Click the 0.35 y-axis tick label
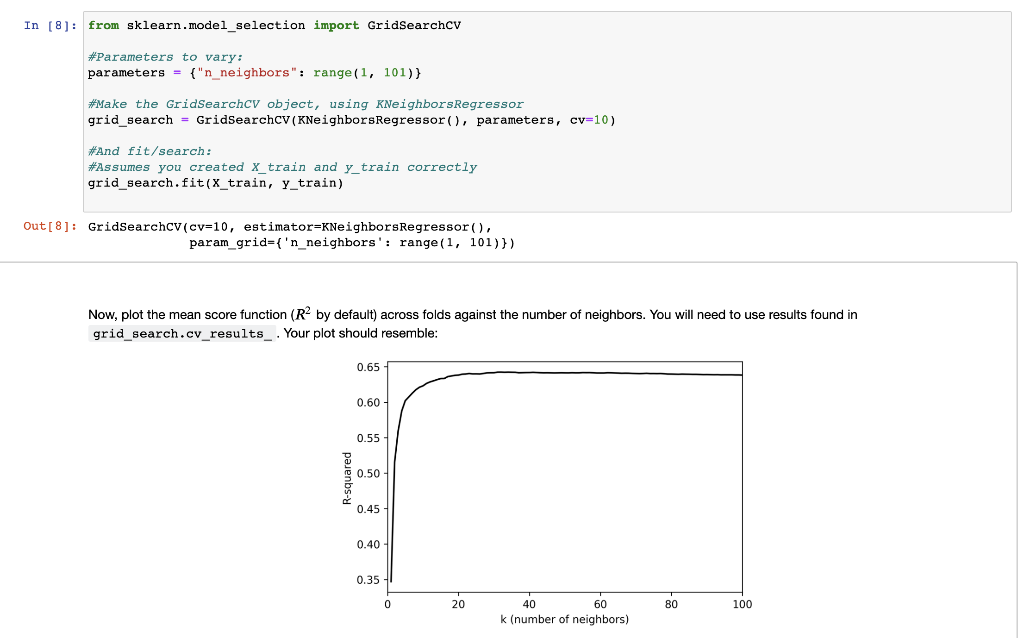 coord(368,580)
